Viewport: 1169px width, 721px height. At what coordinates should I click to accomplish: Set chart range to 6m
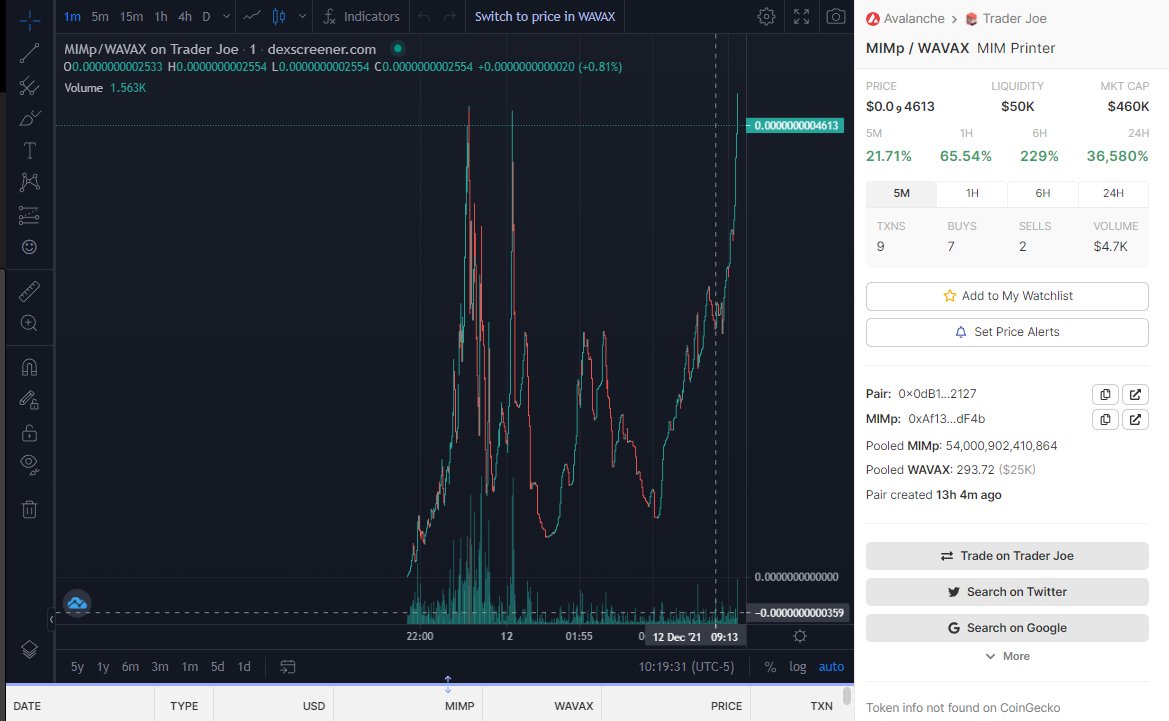pos(130,667)
